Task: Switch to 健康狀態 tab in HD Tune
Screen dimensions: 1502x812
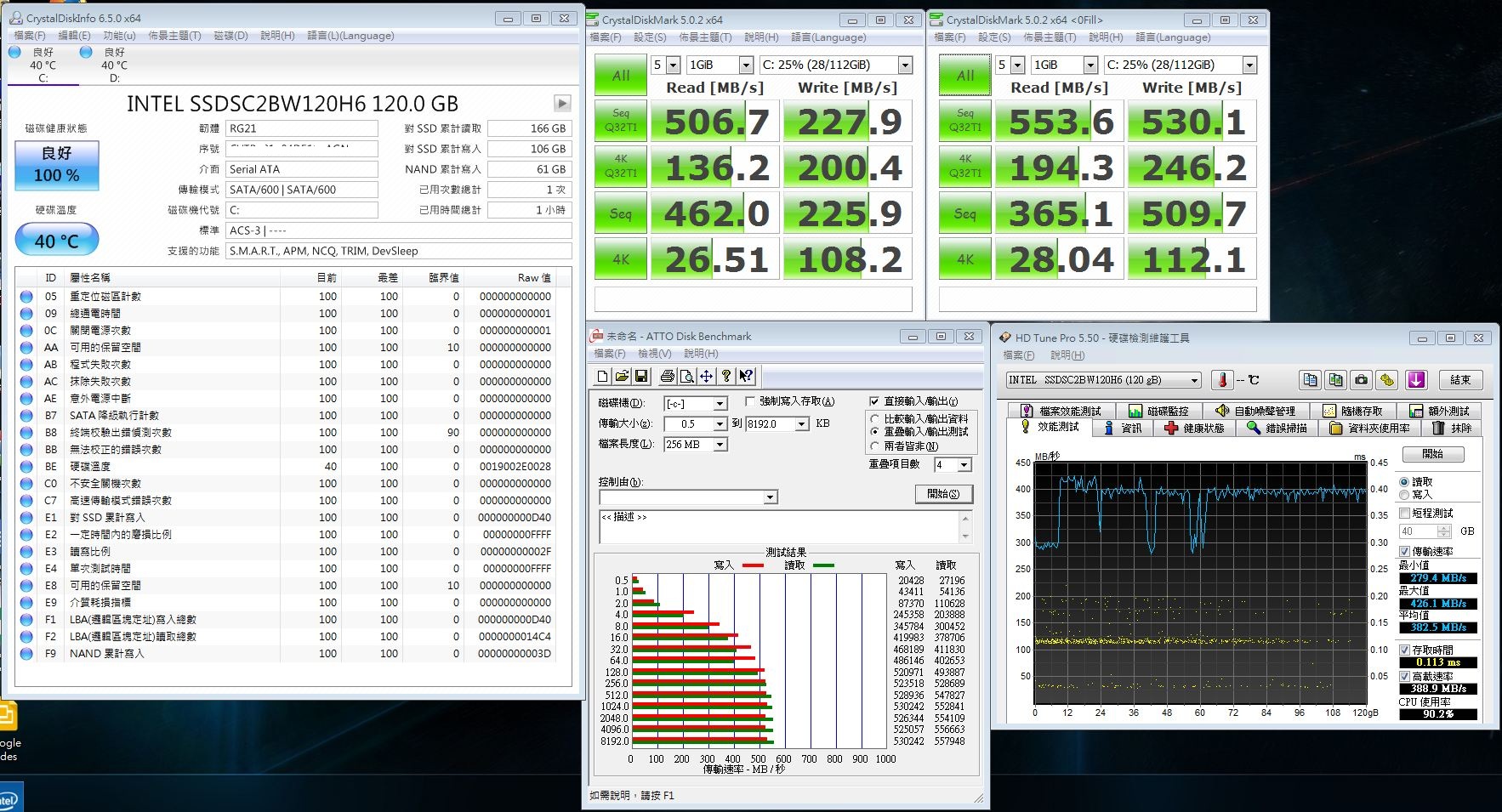Action: point(1194,428)
